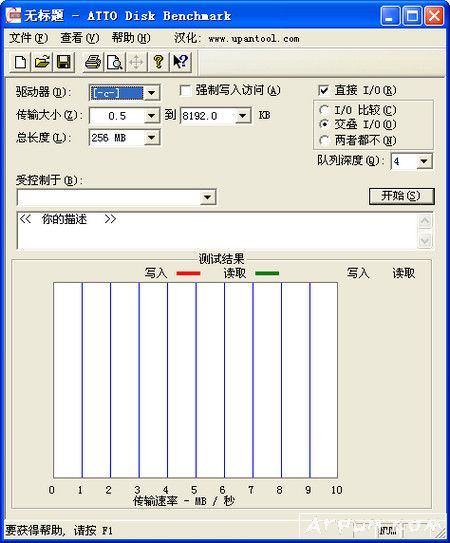
Task: Click the 队列深度(Q): label
Action: [351, 160]
